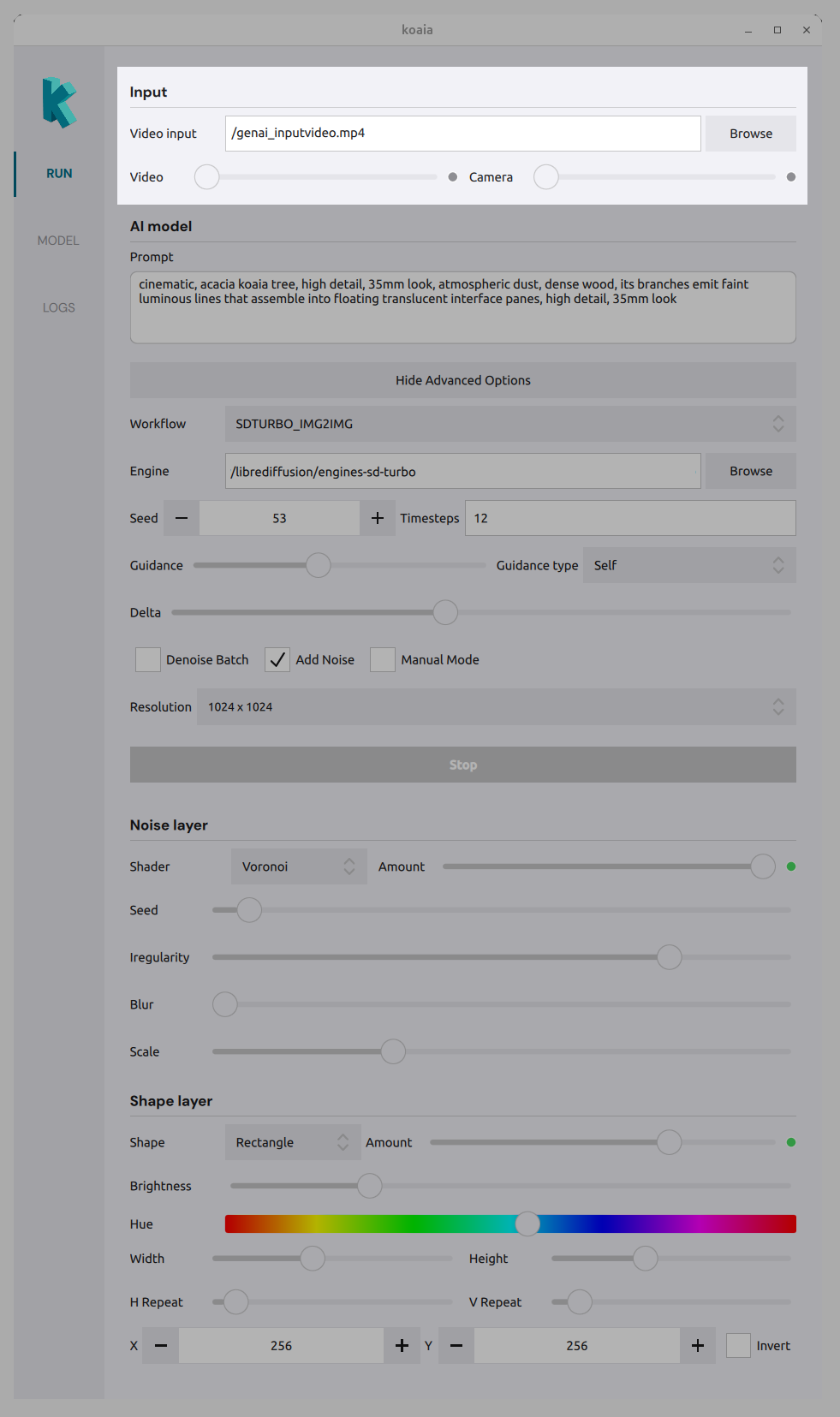Toggle the Shape layer green status indicator
This screenshot has width=840, height=1417.
click(791, 1142)
